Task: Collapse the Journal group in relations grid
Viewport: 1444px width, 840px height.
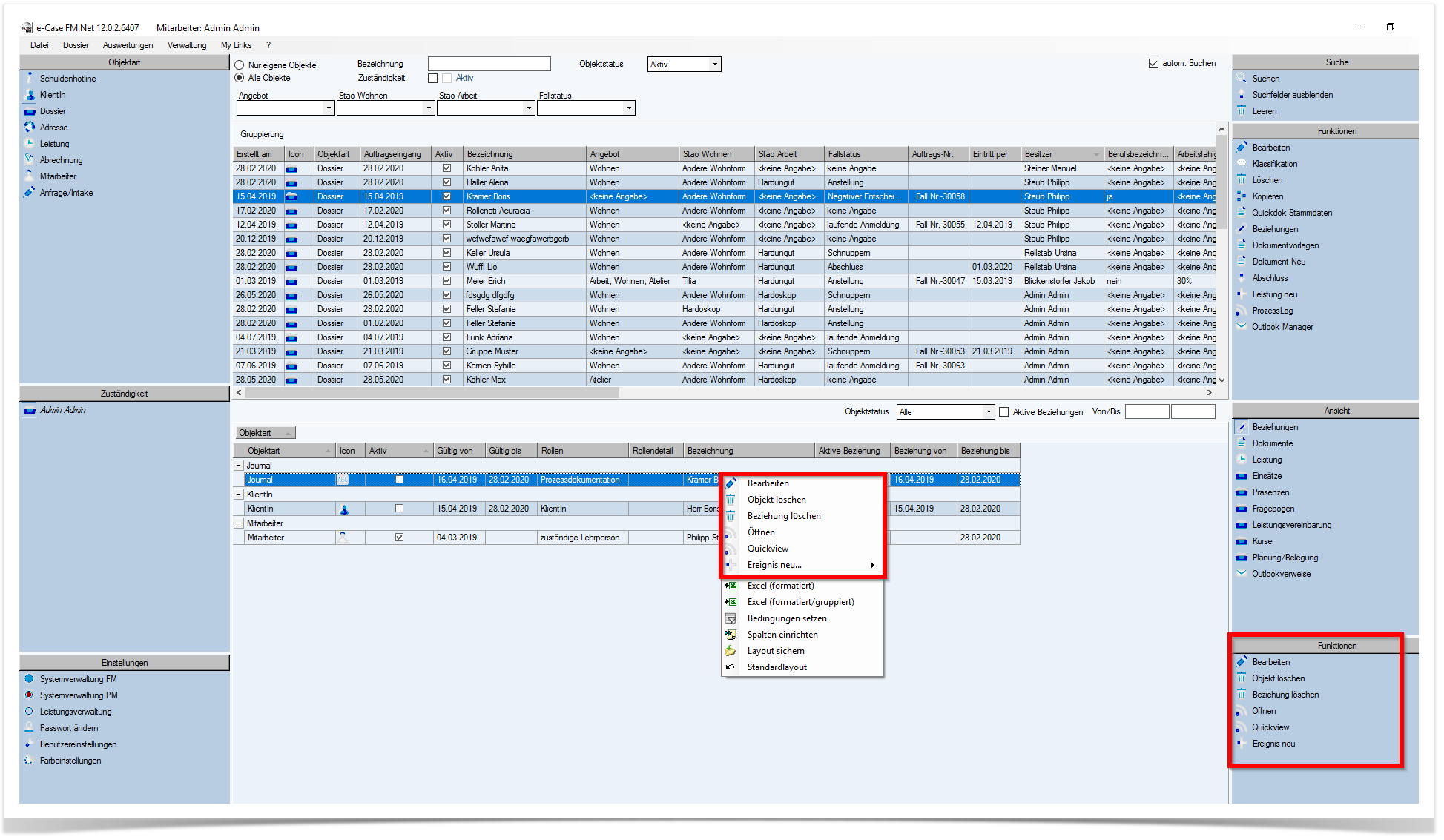Action: pos(239,466)
